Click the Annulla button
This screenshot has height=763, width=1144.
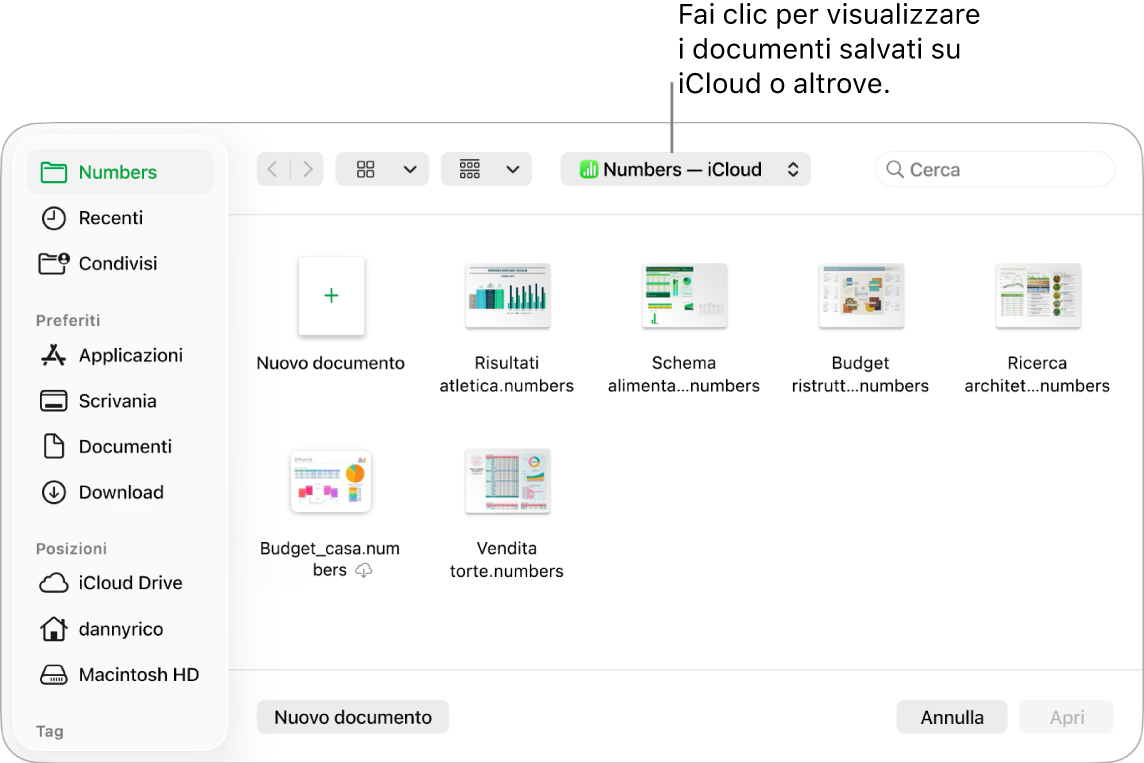(952, 717)
